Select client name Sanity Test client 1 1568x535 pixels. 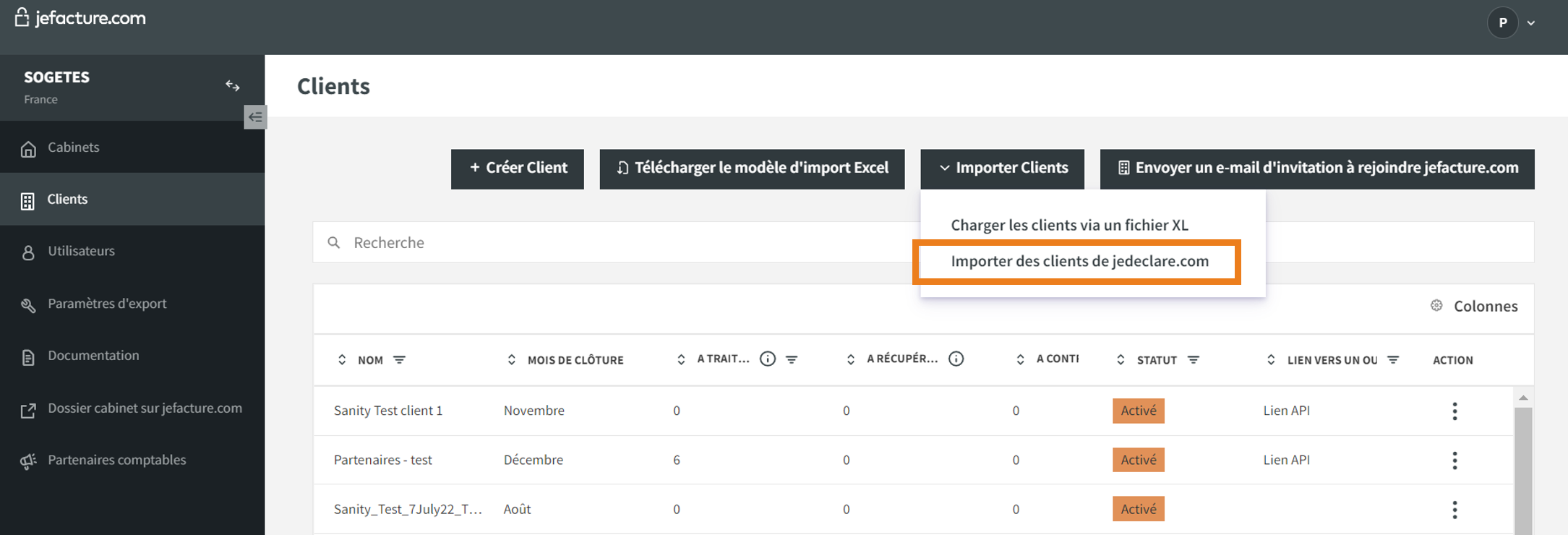click(x=388, y=411)
